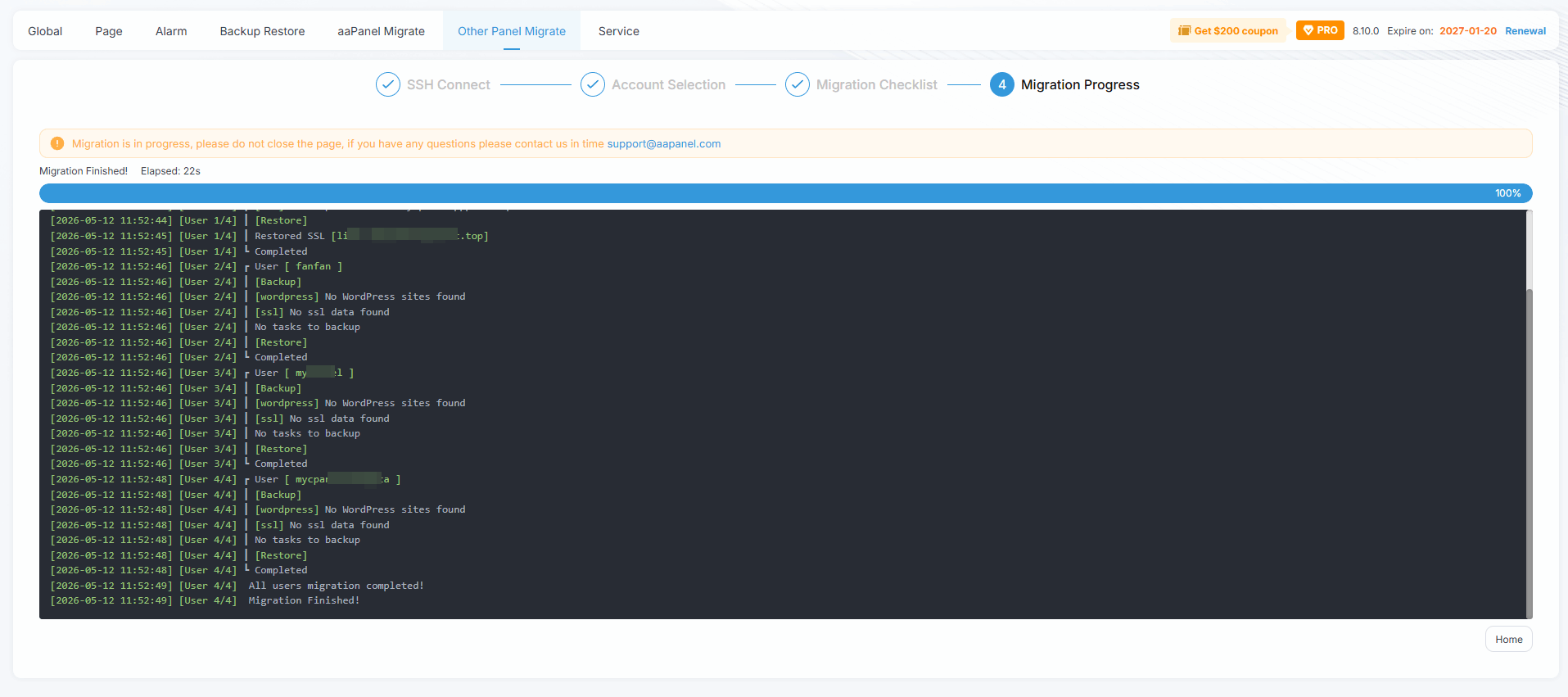The width and height of the screenshot is (1568, 697).
Task: Click the Migration Finished! status text
Action: tap(84, 171)
